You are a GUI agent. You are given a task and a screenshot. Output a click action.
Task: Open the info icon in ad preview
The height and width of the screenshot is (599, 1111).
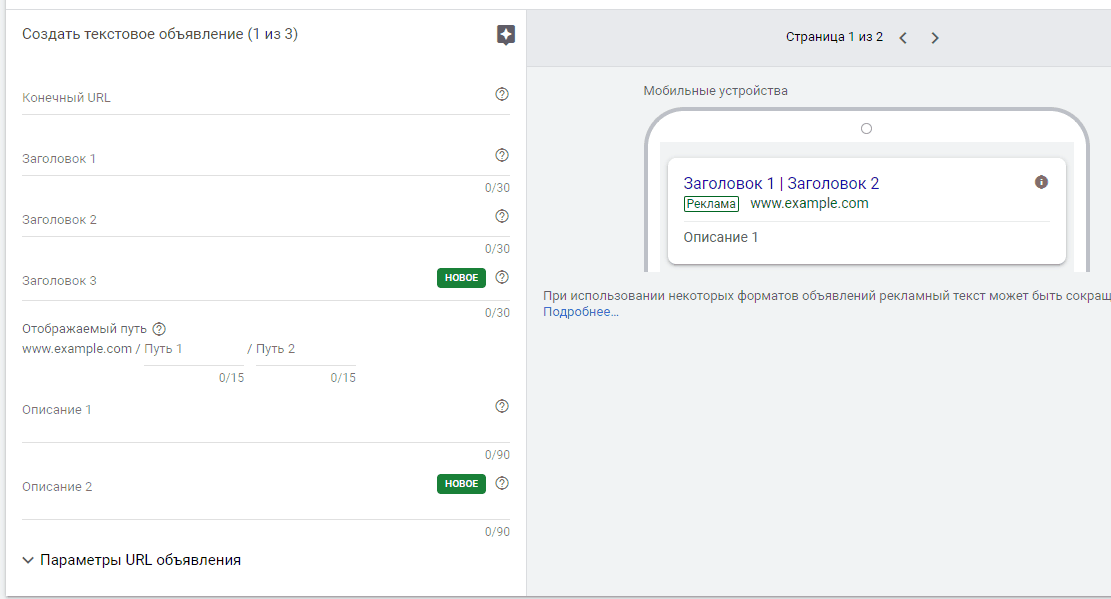1041,182
